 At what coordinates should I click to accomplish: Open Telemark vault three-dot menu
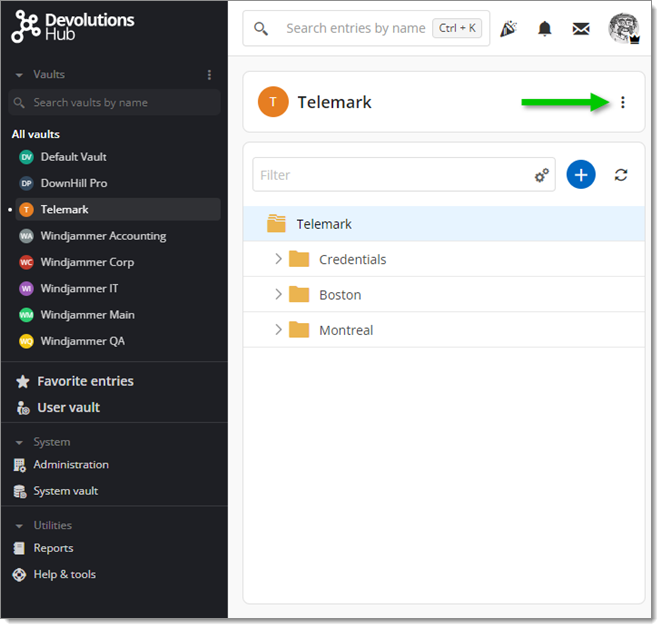coord(623,102)
